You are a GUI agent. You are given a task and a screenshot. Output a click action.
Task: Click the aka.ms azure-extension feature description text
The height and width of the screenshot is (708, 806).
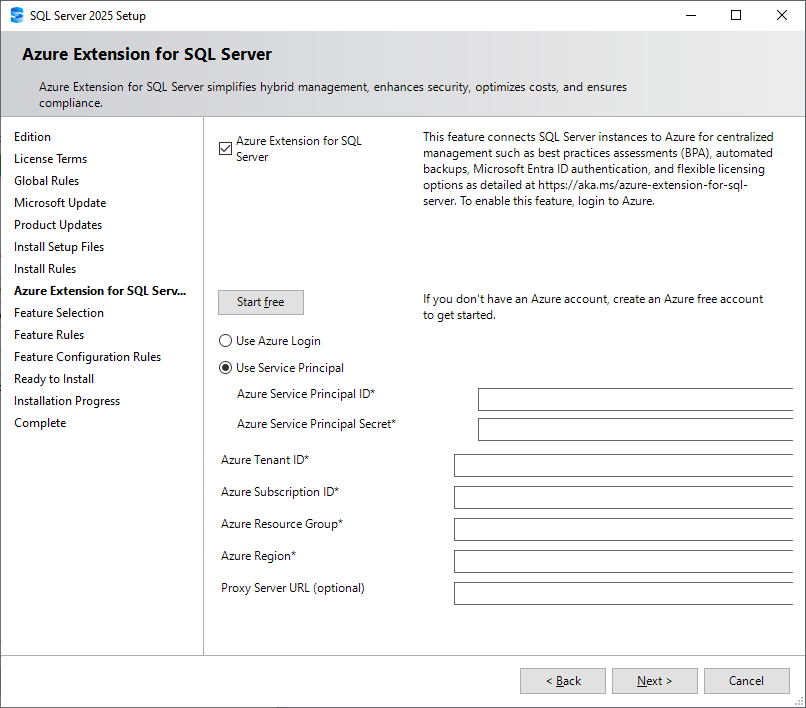pos(598,169)
